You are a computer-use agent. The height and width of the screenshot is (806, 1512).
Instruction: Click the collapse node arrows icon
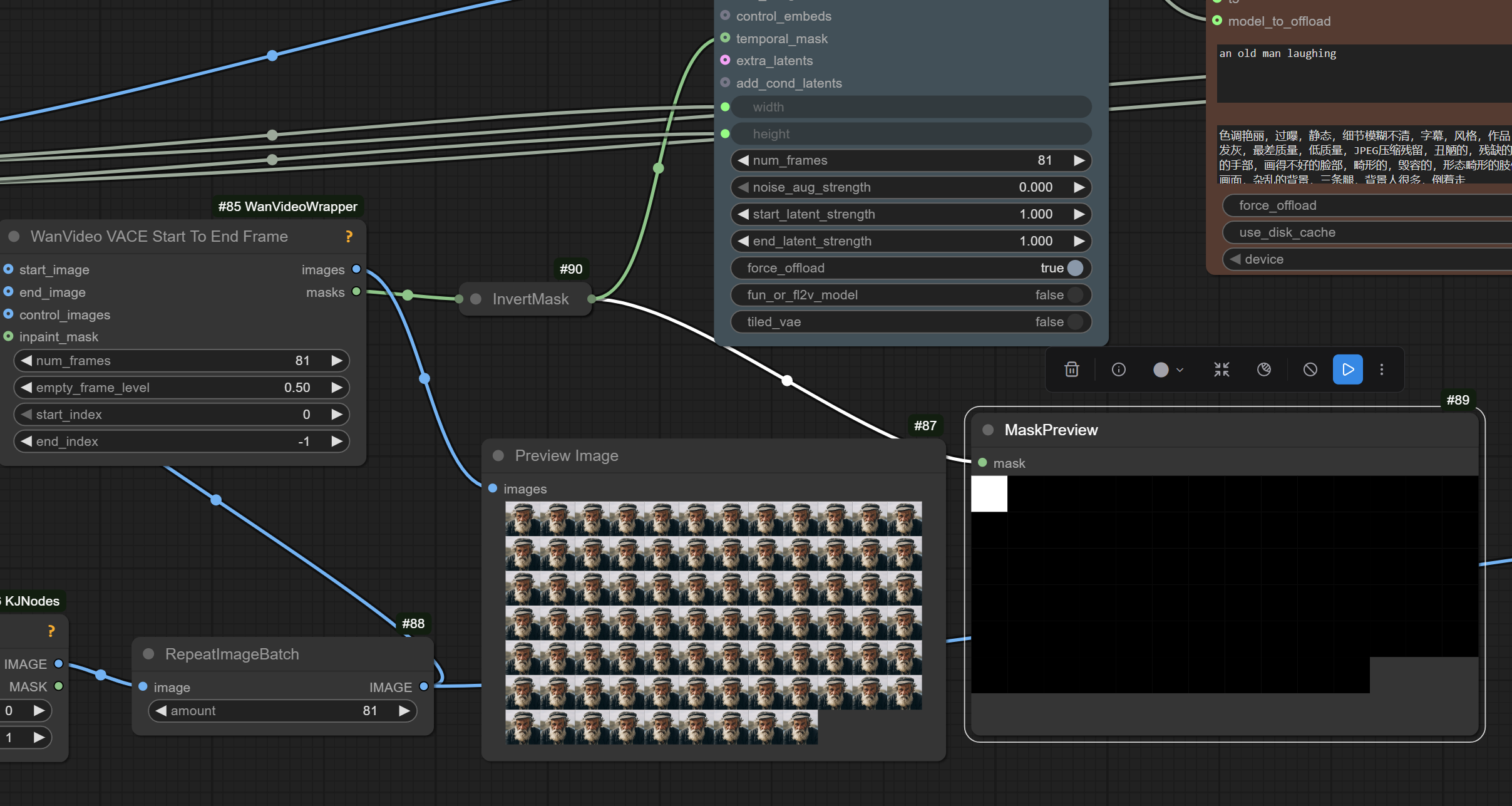click(1221, 369)
